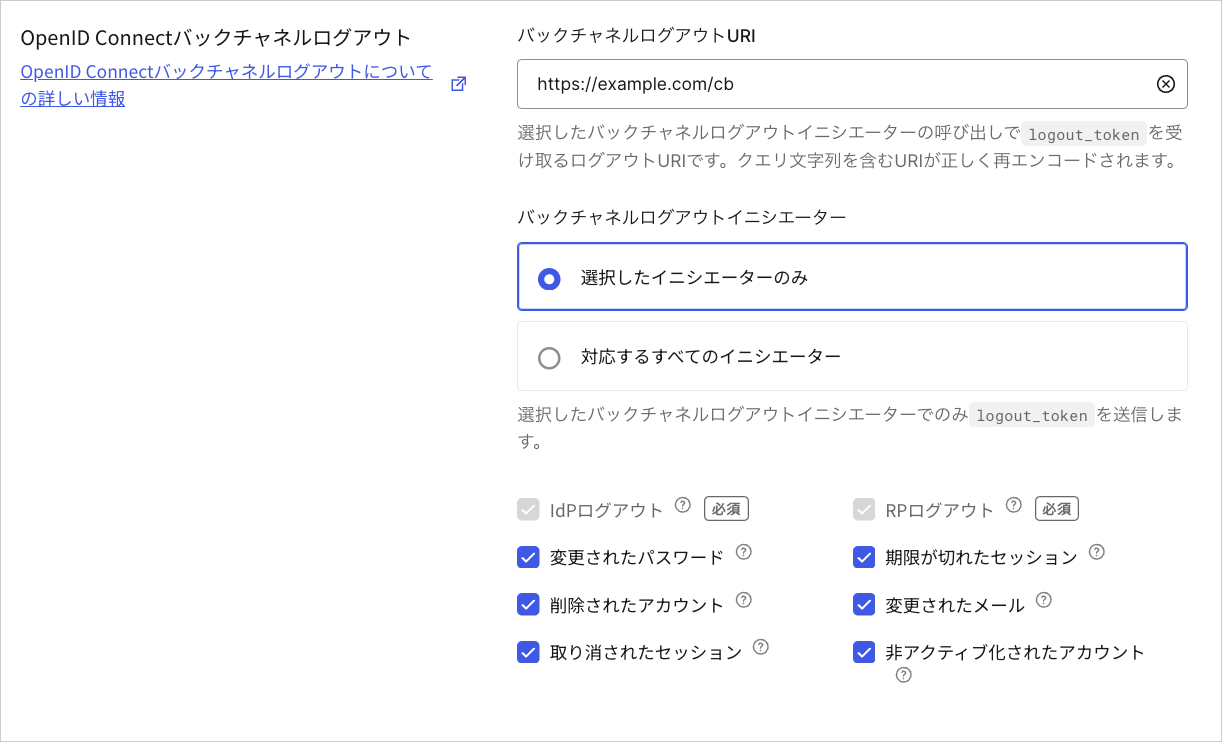Open help icon next to 期限が切れたセッション

[1096, 552]
